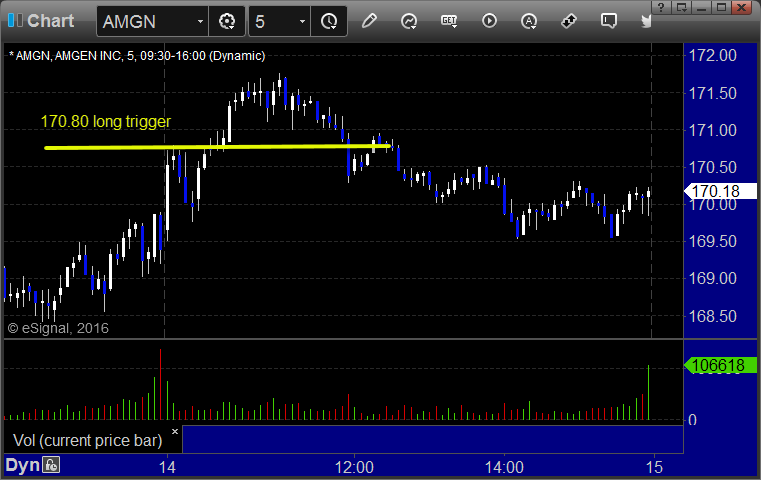Screen dimensions: 761x480
Task: Click the 169.00 price axis label
Action: tap(713, 279)
